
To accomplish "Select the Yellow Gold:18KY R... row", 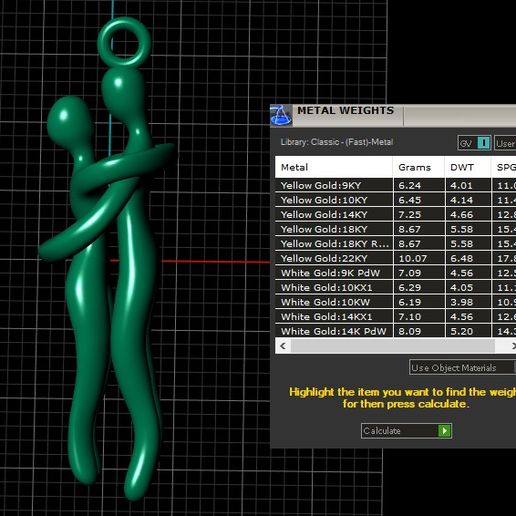I will [x=395, y=244].
